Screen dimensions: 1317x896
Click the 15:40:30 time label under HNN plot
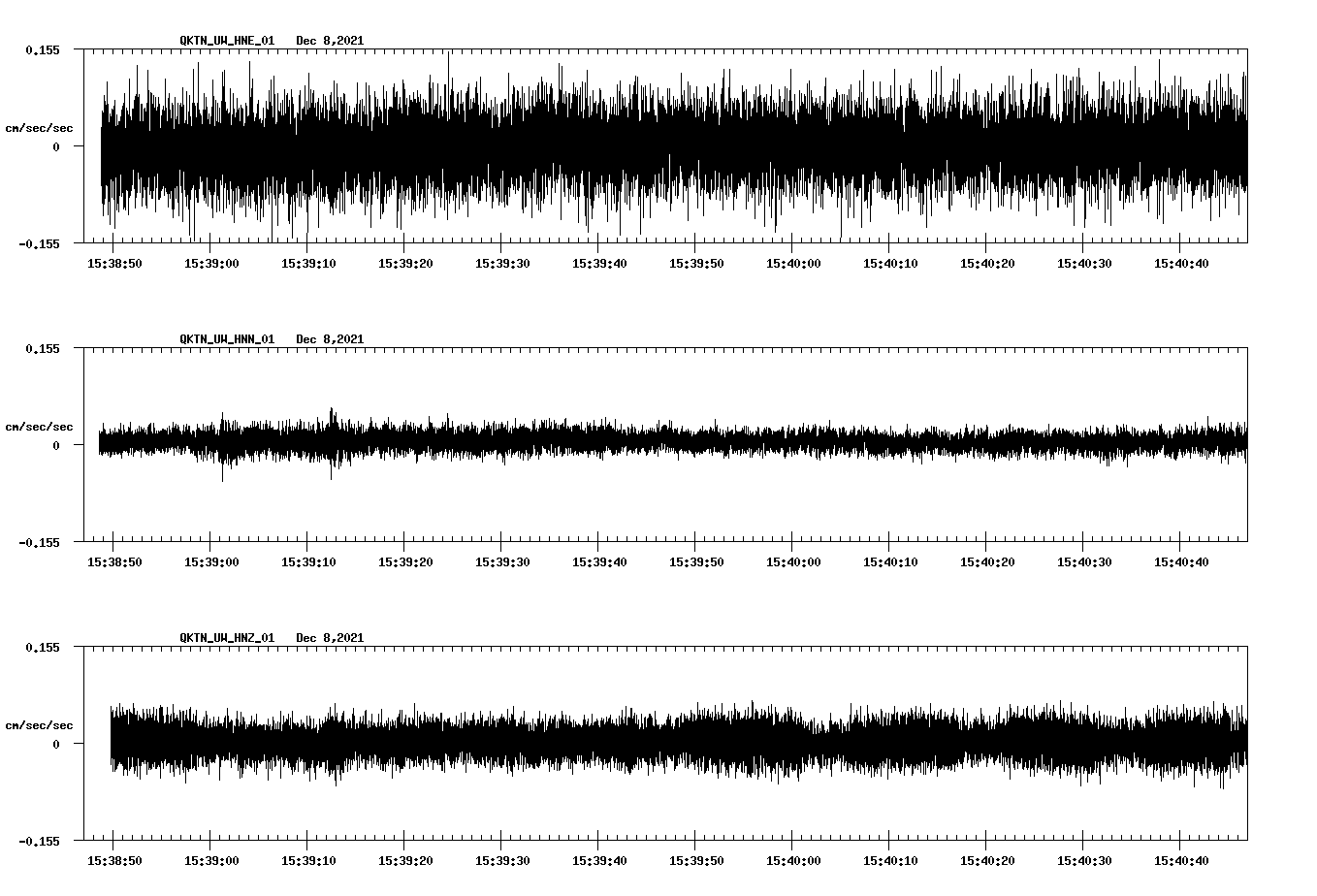[1084, 562]
